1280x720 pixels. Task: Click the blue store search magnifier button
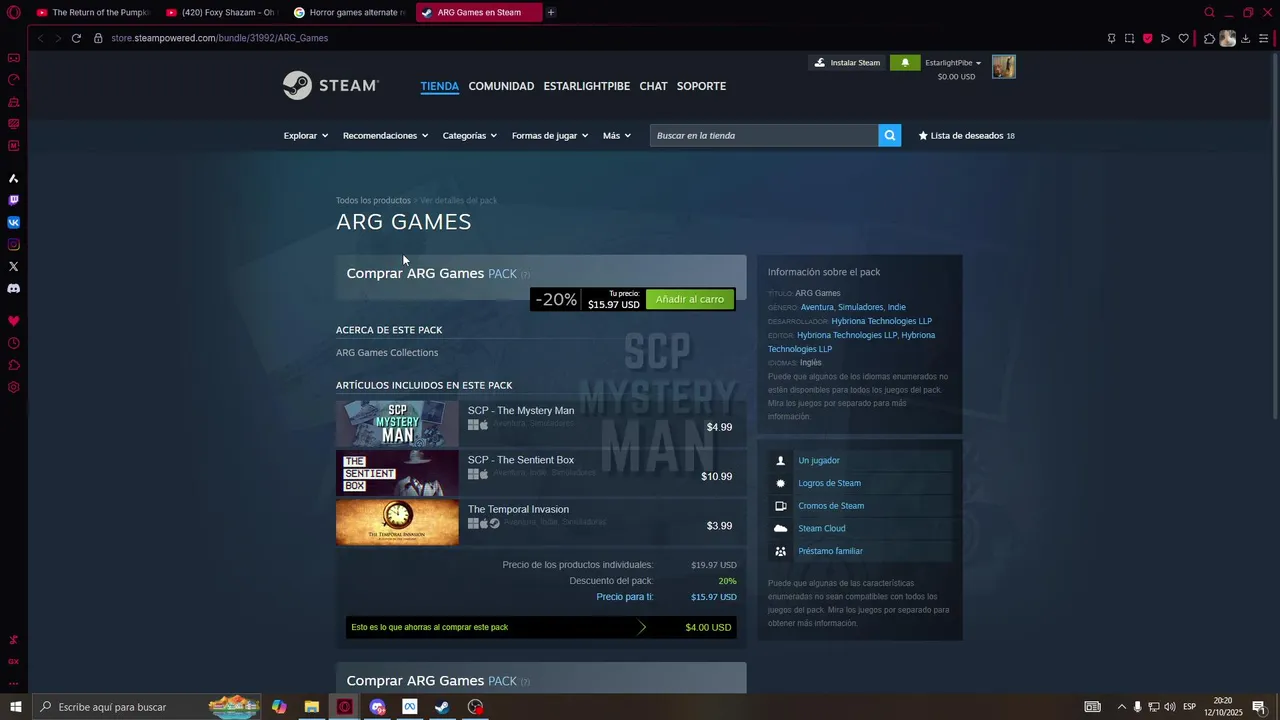[890, 135]
